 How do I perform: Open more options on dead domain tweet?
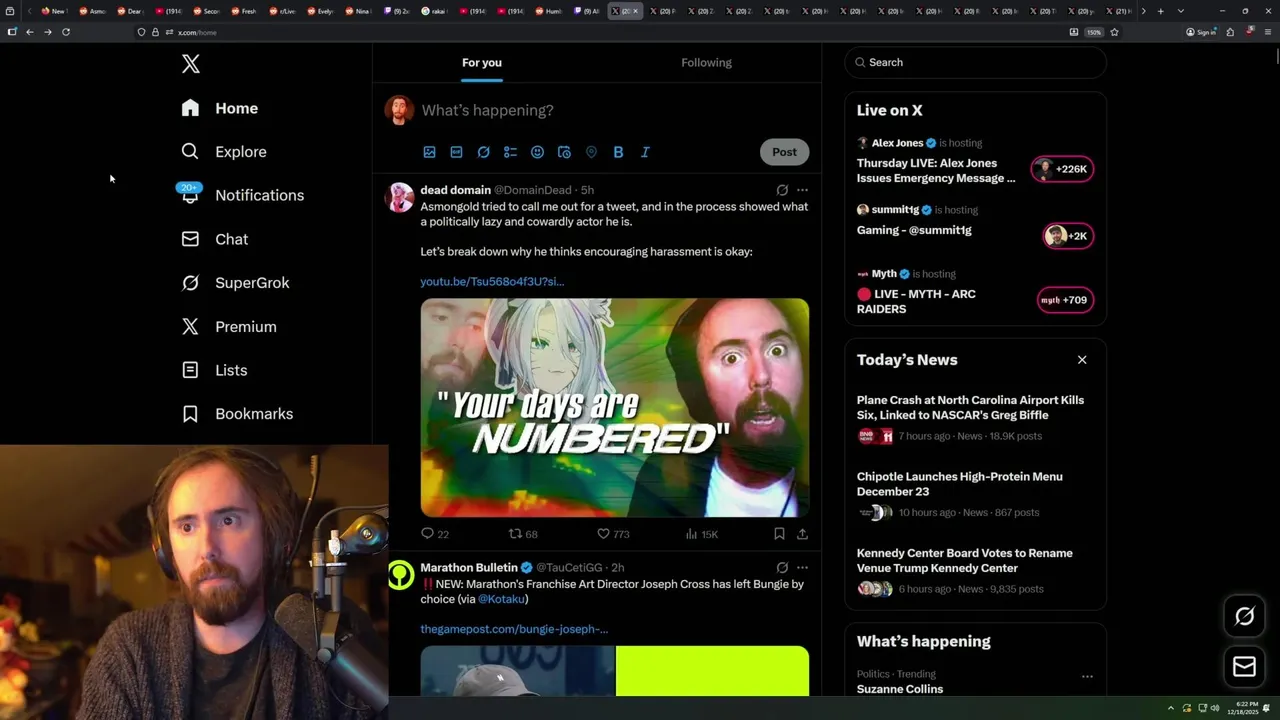[802, 190]
